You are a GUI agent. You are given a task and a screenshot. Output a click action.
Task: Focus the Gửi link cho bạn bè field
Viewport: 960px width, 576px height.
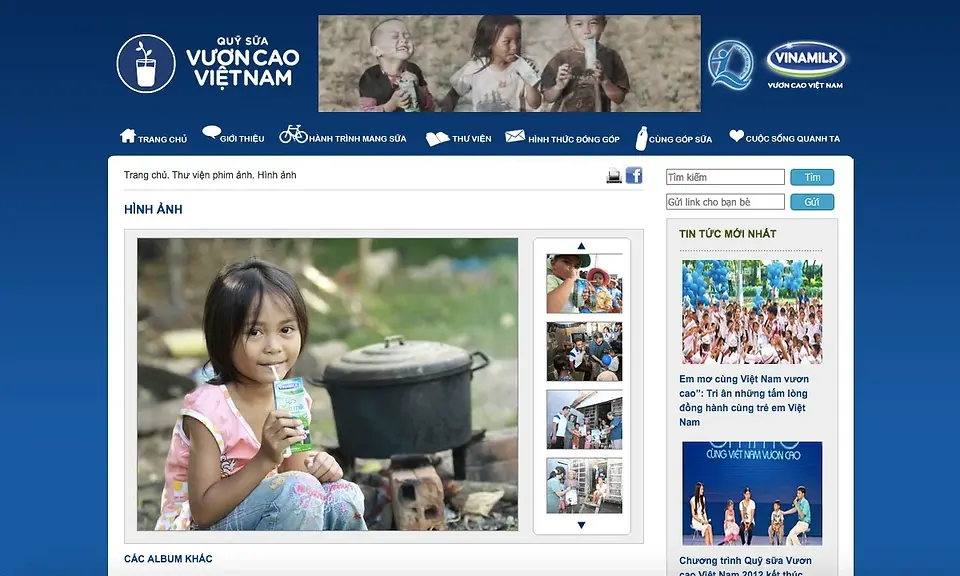[x=725, y=202]
